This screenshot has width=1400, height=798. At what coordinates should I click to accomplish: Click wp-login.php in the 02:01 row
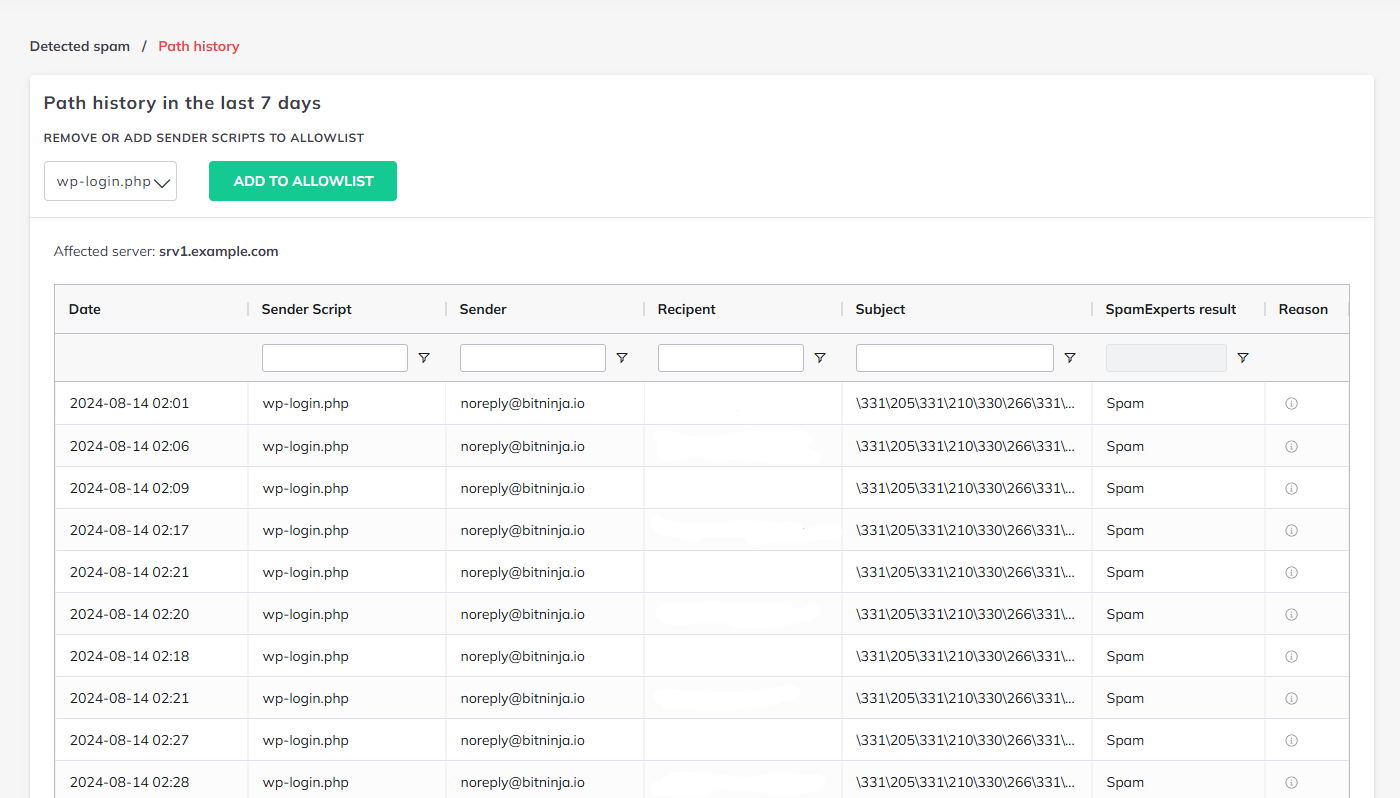pos(306,404)
